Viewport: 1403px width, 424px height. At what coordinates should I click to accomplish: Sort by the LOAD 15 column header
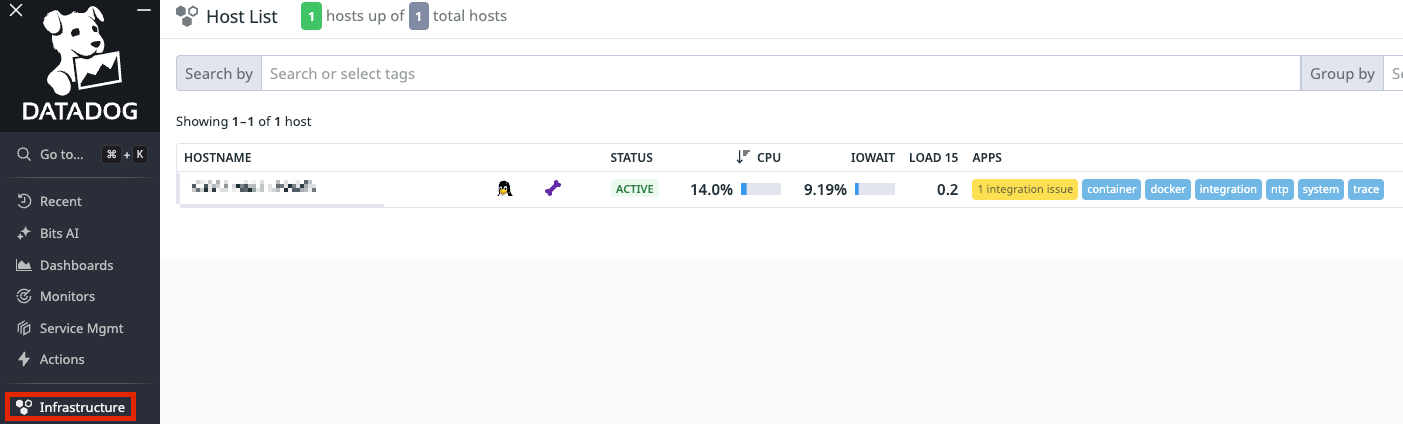[x=934, y=158]
